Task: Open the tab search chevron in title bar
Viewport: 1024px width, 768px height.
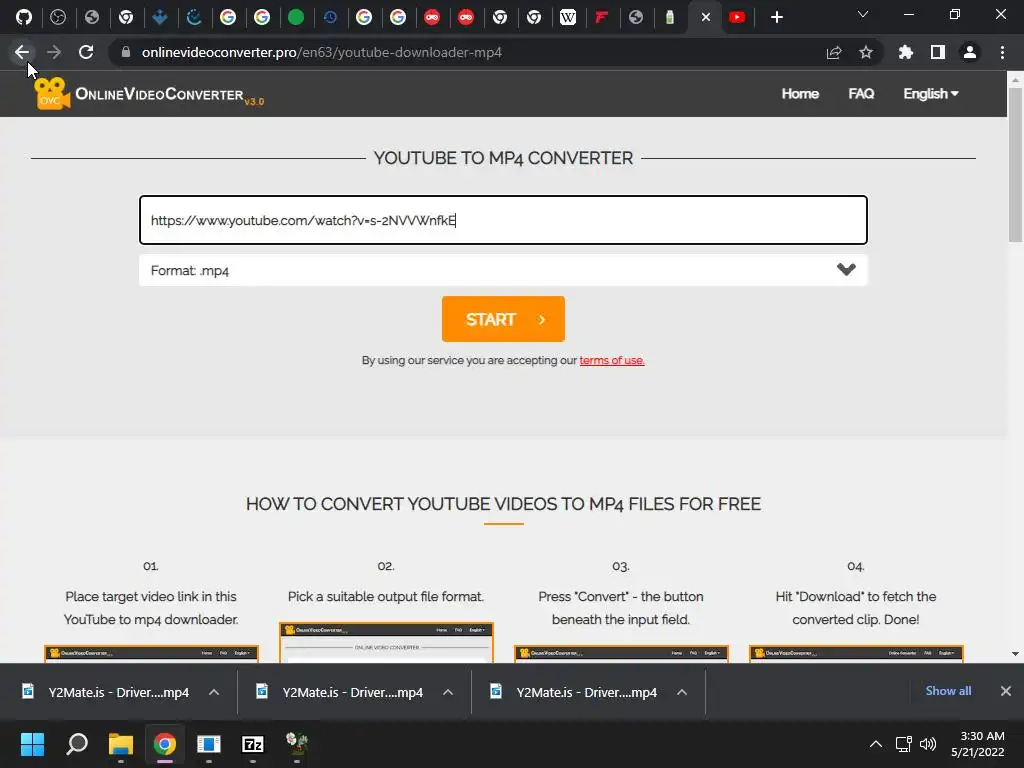Action: 863,14
